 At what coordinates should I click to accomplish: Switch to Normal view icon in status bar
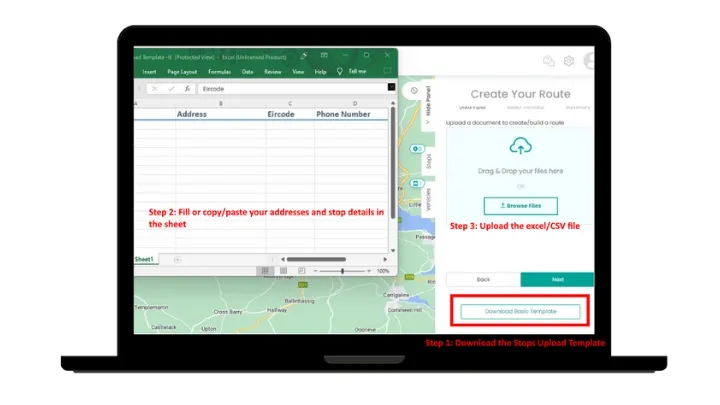coord(265,271)
